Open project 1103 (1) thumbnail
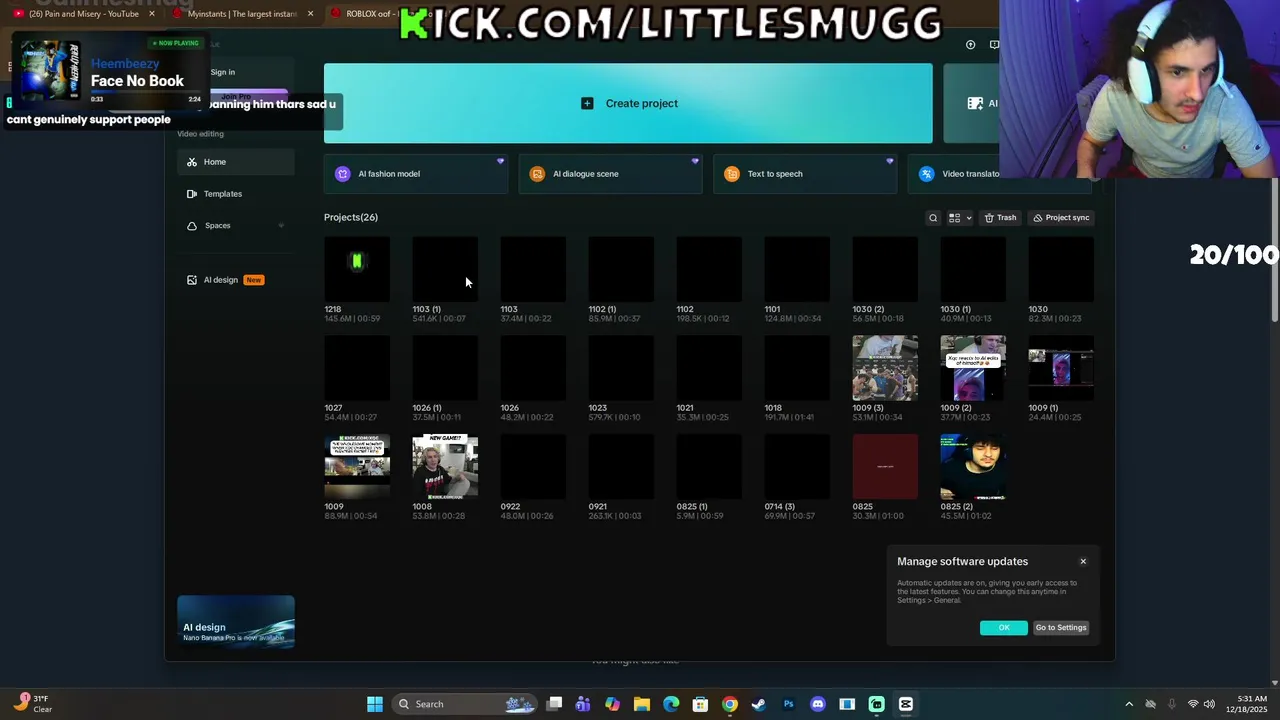This screenshot has width=1280, height=720. click(445, 270)
